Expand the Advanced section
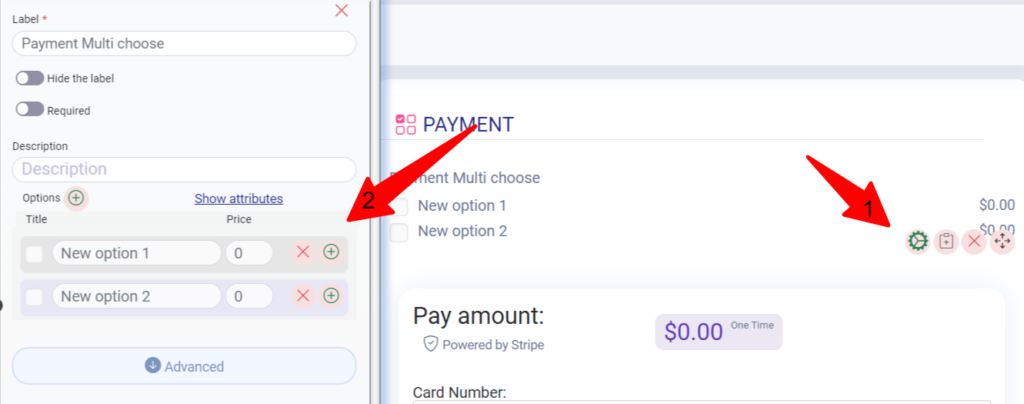1024x404 pixels. tap(184, 365)
